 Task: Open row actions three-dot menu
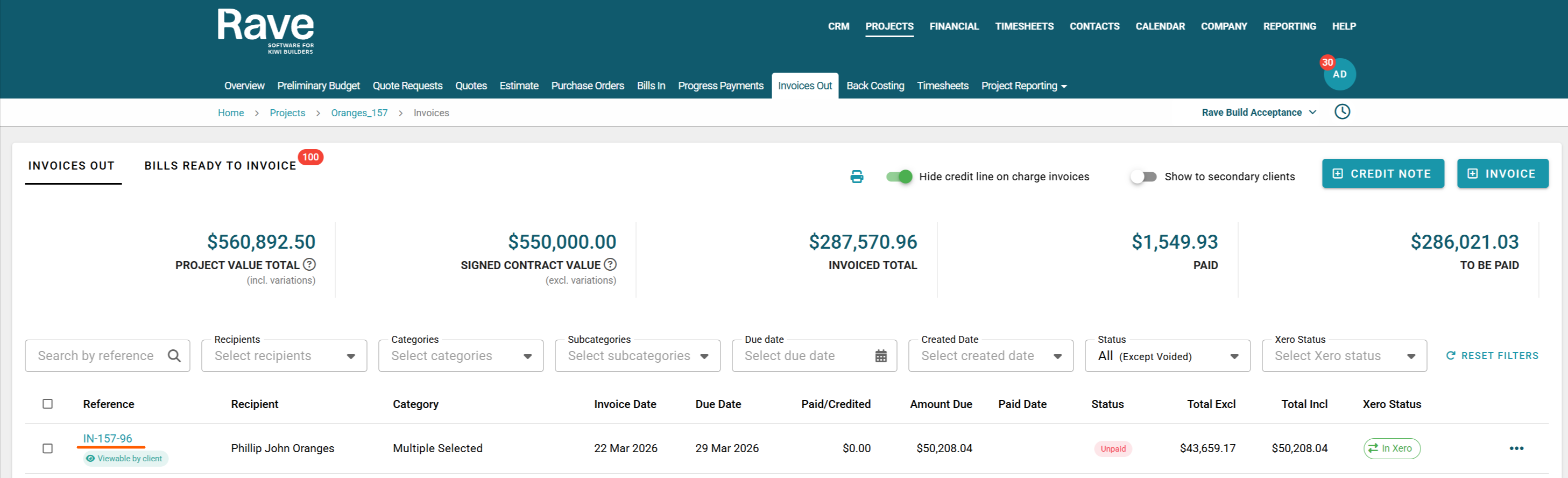point(1516,448)
